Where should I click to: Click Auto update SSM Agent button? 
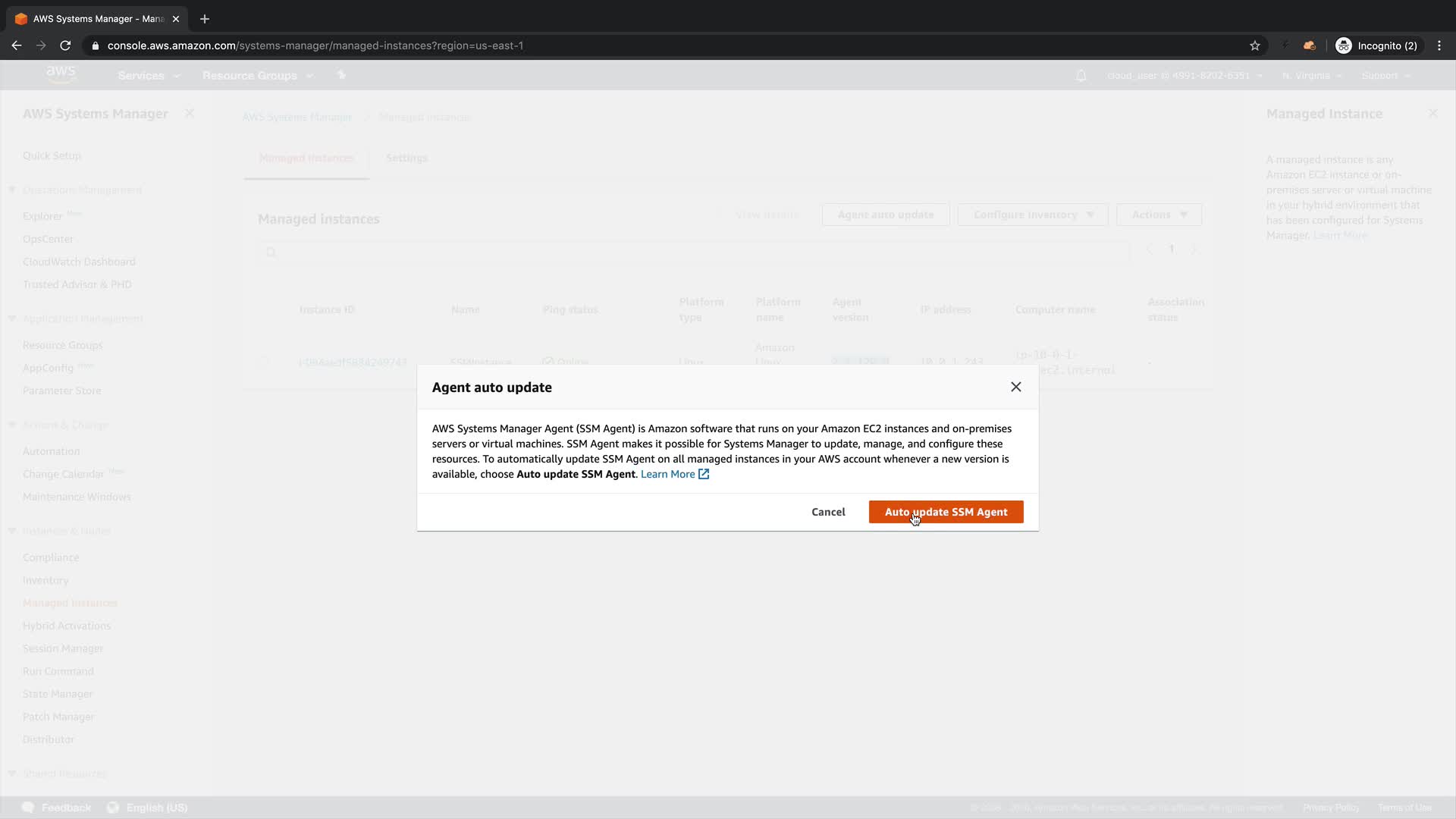946,512
